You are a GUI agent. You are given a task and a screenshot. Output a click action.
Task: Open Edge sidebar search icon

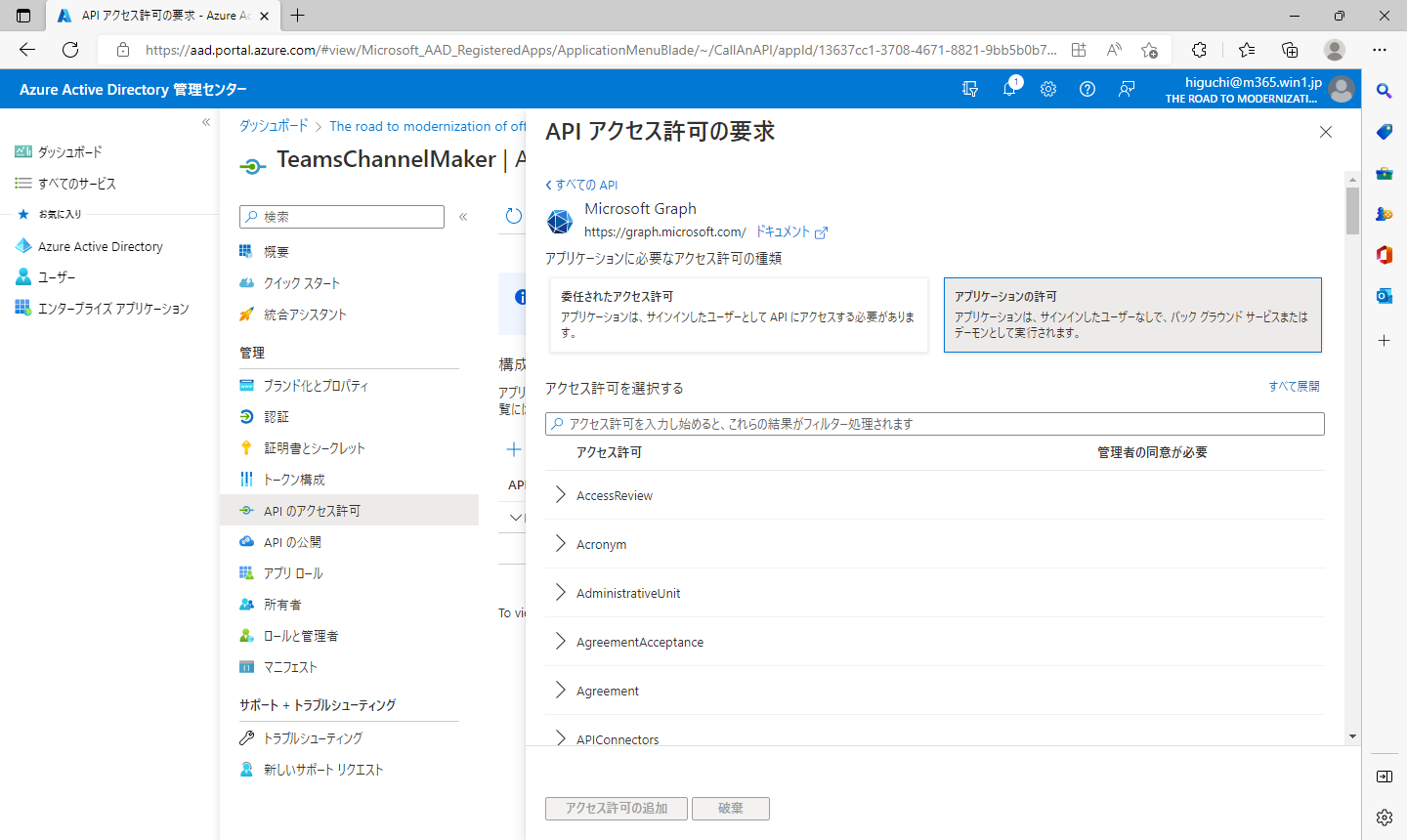point(1384,91)
